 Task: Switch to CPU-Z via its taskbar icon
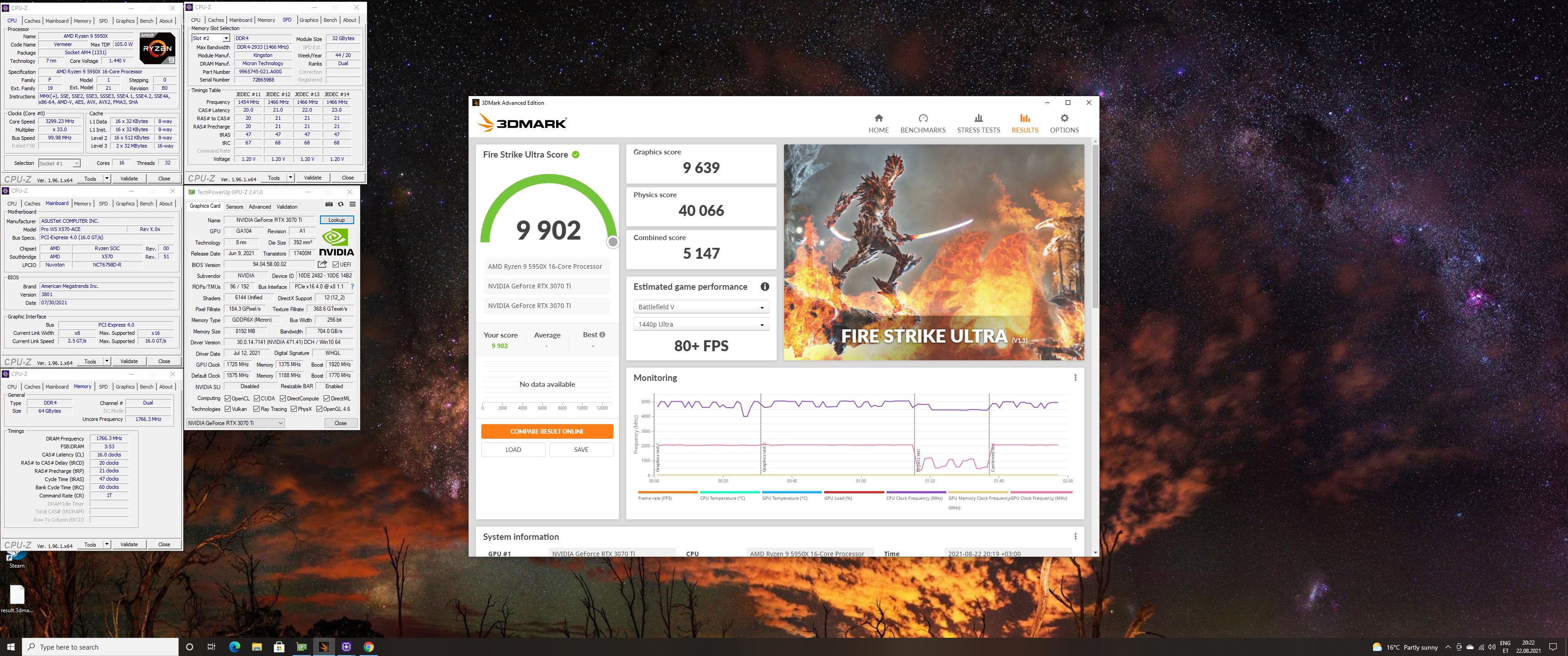pyautogui.click(x=346, y=647)
